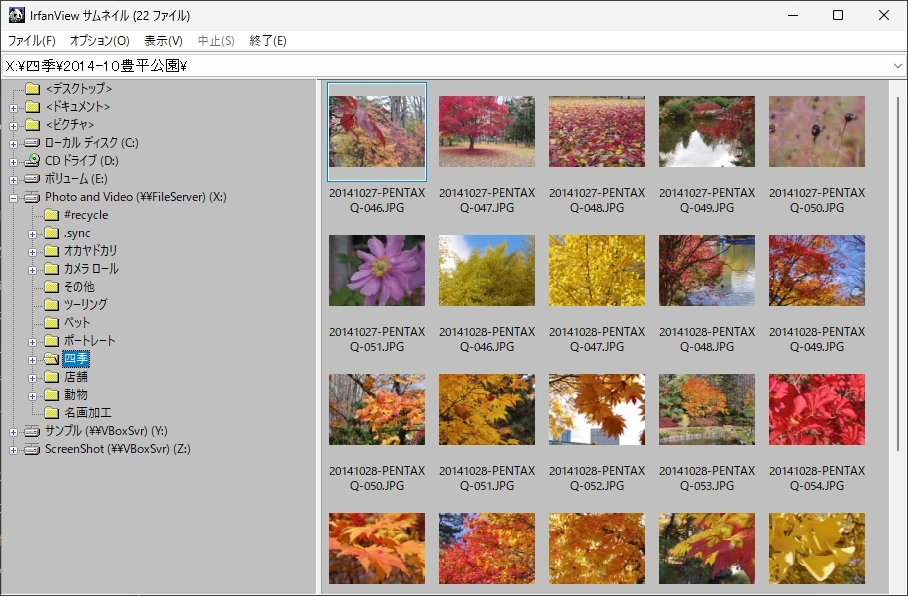The height and width of the screenshot is (596, 908).
Task: Click the ボリューム (E:) drive icon
Action: [32, 178]
